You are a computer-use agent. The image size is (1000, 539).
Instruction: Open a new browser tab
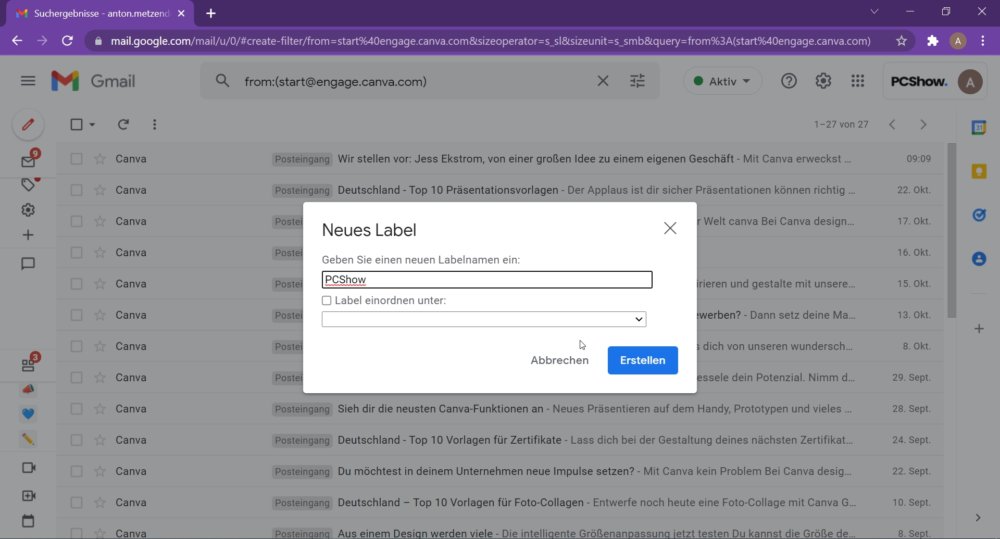210,13
